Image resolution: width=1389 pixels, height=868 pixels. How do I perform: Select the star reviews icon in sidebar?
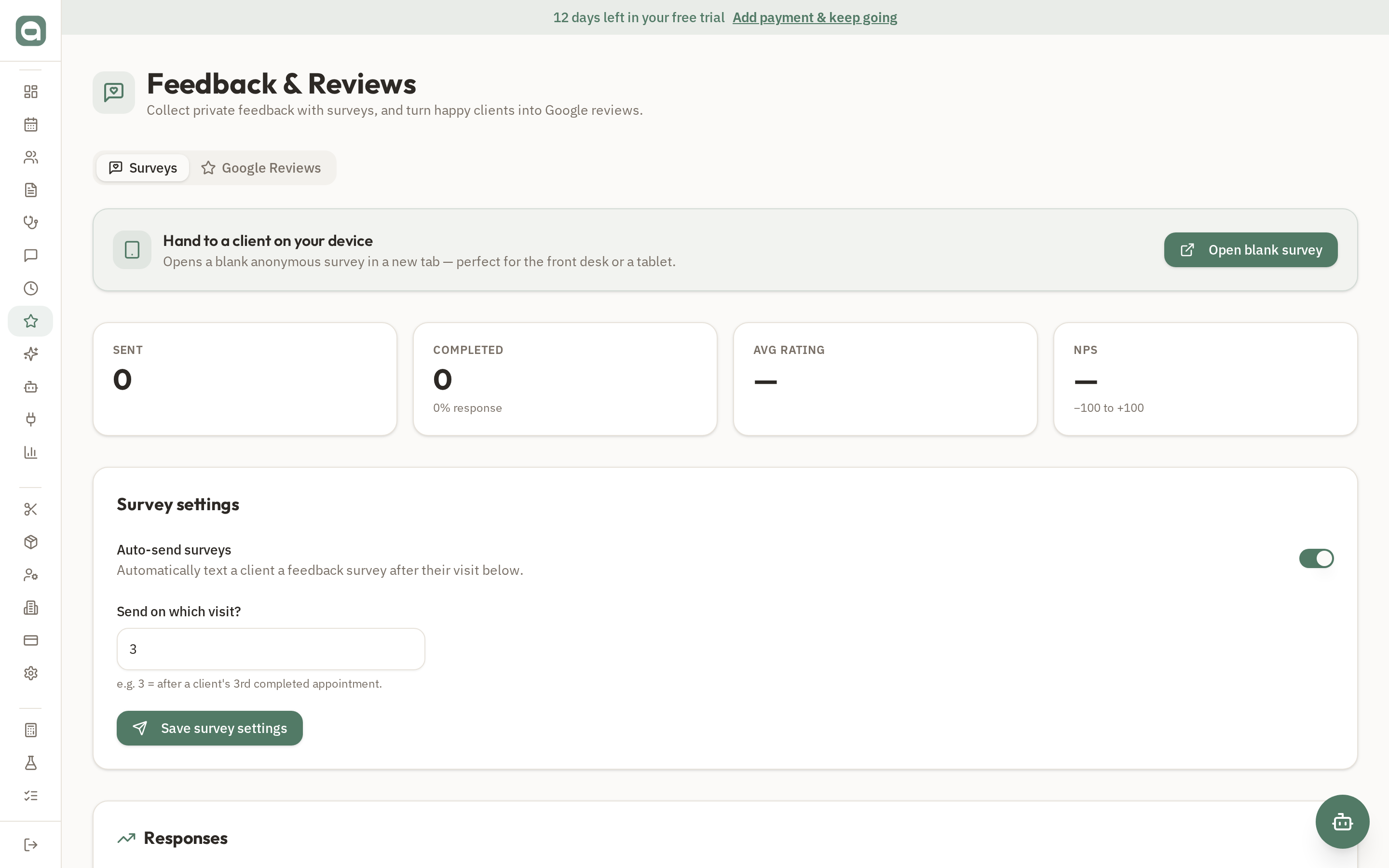[30, 321]
